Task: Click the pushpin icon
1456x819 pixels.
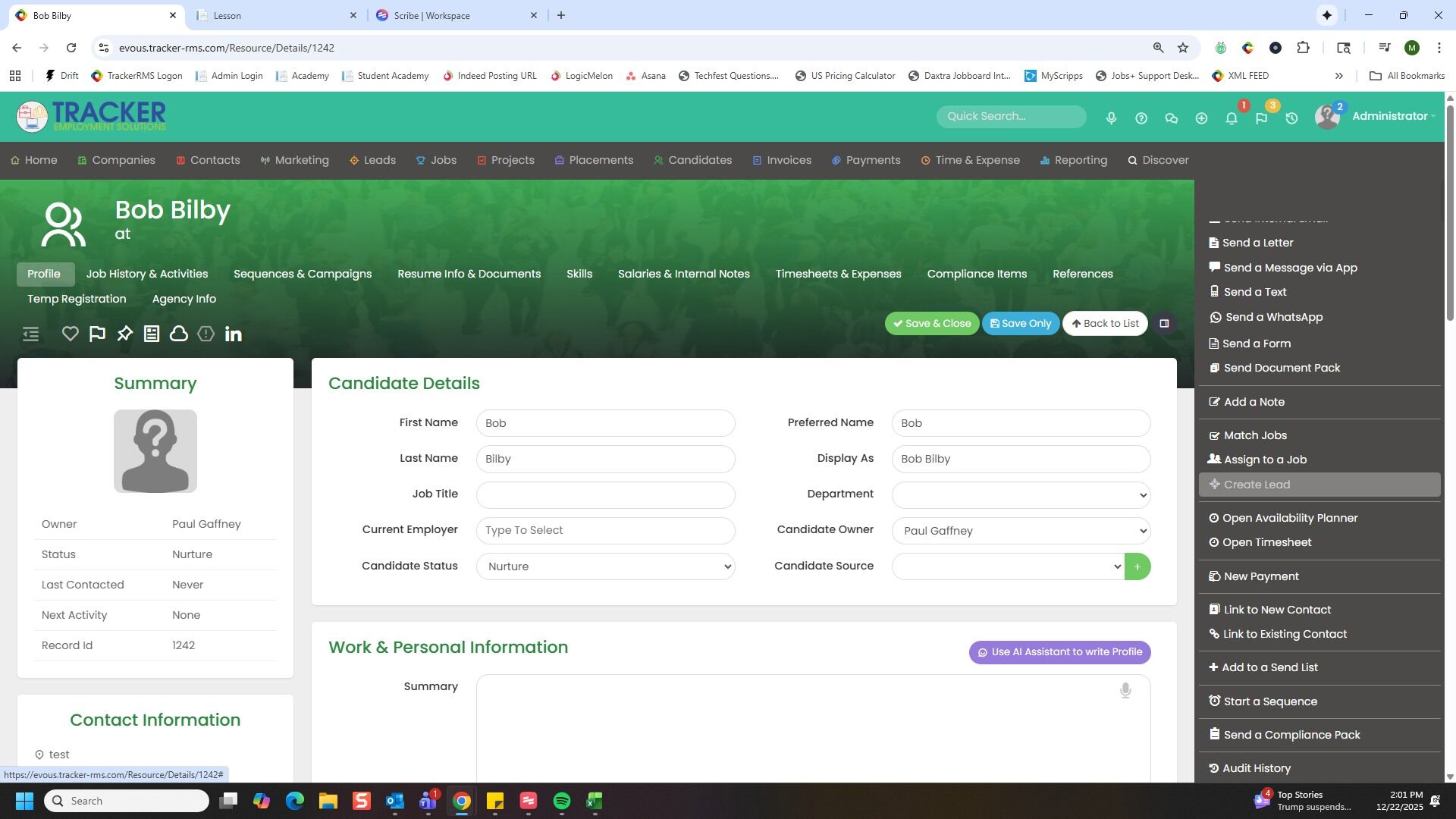Action: tap(124, 334)
